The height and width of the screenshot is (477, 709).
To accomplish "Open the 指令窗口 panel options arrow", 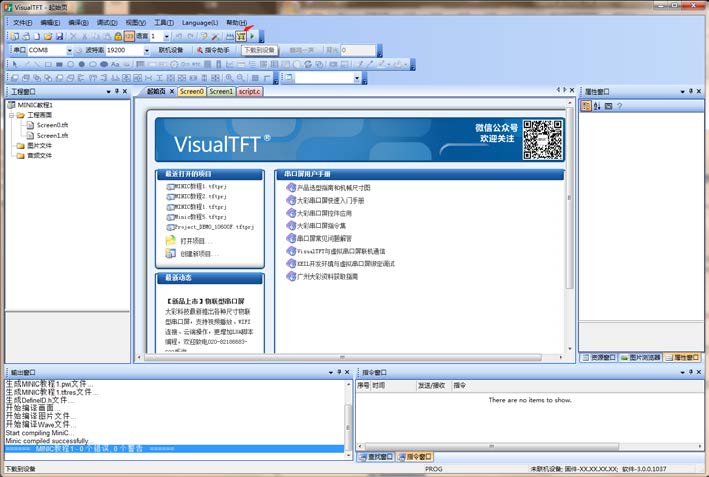I will point(682,372).
